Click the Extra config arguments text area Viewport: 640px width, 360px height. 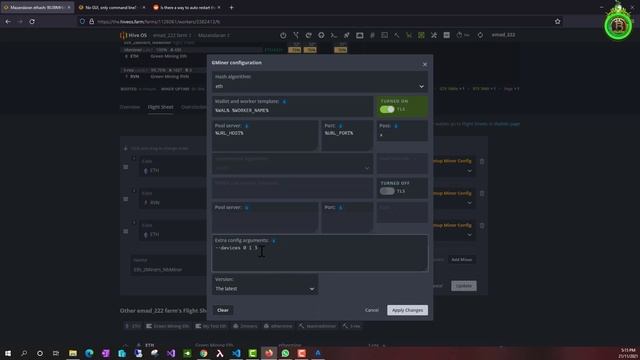[320, 253]
